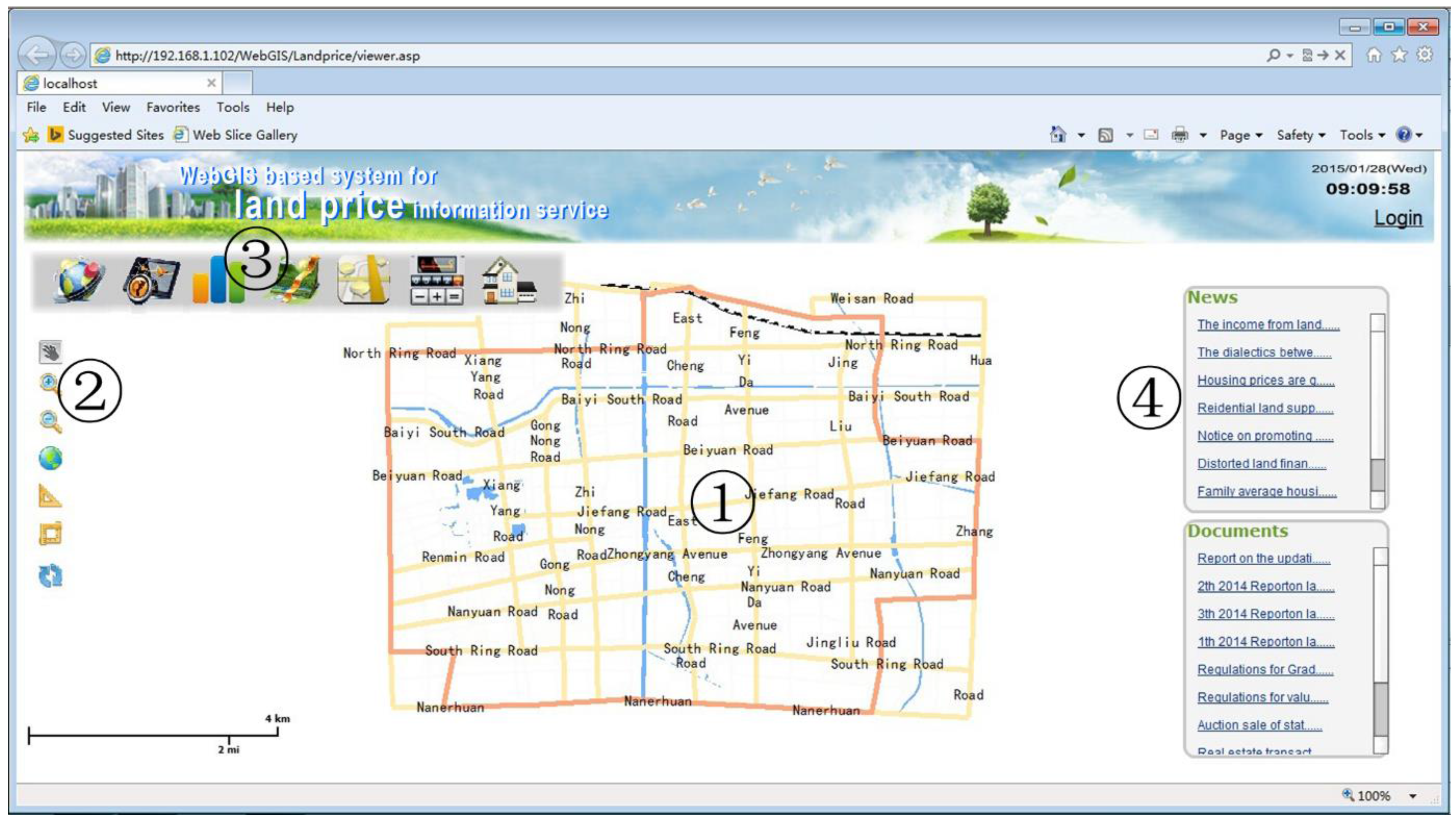Open Web Slice Gallery link
Image resolution: width=1456 pixels, height=822 pixels.
click(x=236, y=135)
